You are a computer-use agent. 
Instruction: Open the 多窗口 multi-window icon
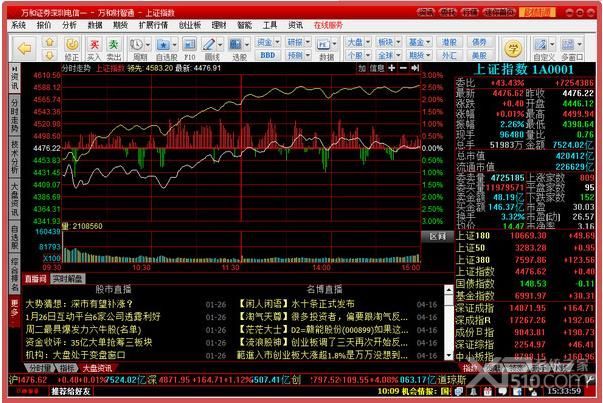click(x=568, y=45)
